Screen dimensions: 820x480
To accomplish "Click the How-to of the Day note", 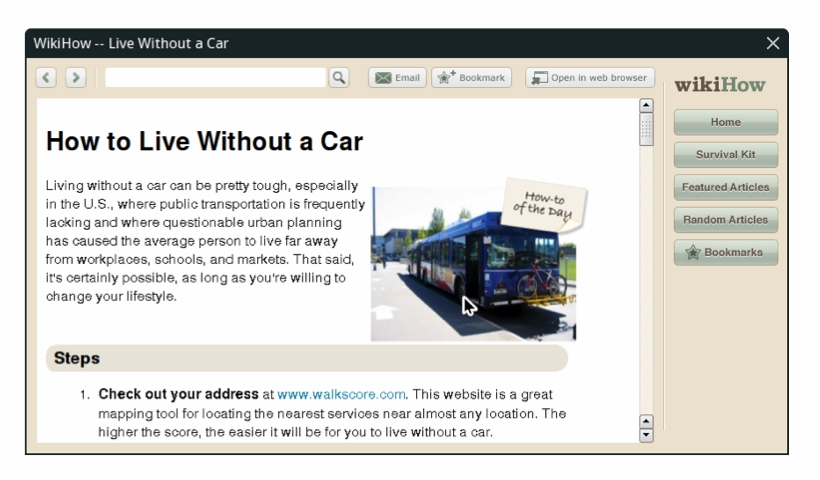I will [544, 204].
